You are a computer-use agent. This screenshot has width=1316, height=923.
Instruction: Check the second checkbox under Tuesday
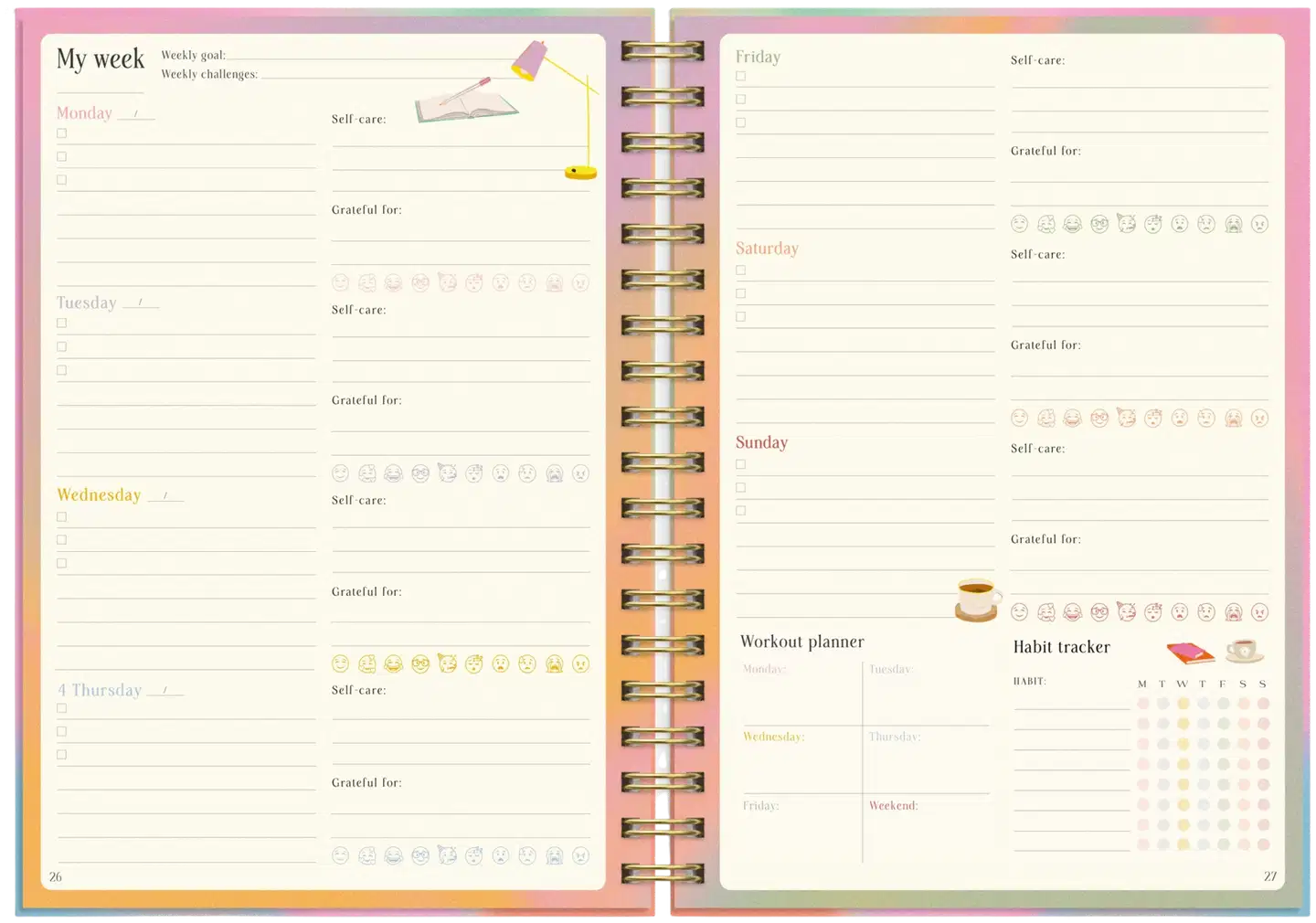click(x=62, y=346)
